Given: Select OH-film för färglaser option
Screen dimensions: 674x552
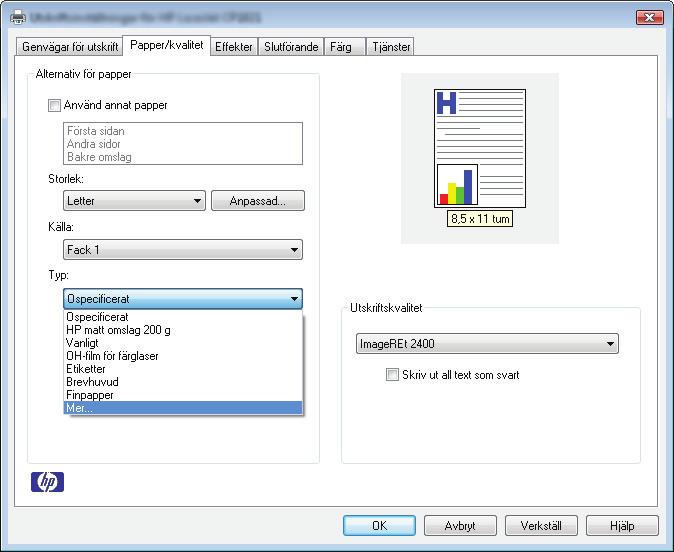Looking at the screenshot, I should tap(183, 356).
